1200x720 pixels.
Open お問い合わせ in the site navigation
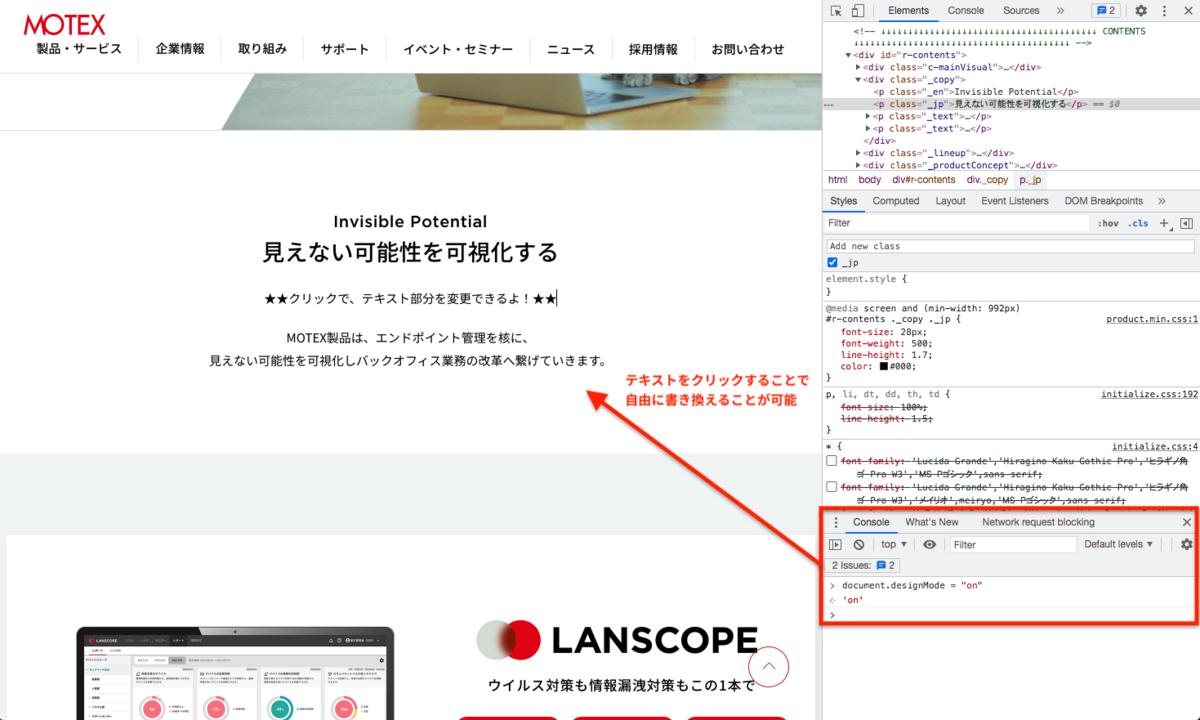click(x=748, y=49)
